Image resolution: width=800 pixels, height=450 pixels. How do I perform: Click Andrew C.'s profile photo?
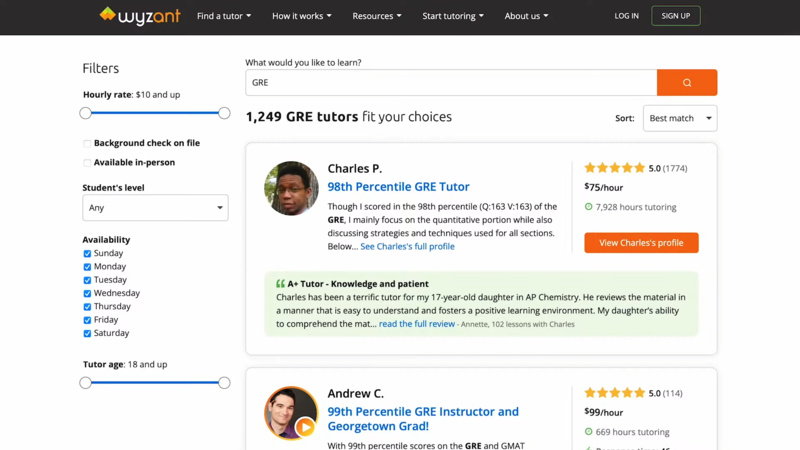pyautogui.click(x=291, y=413)
